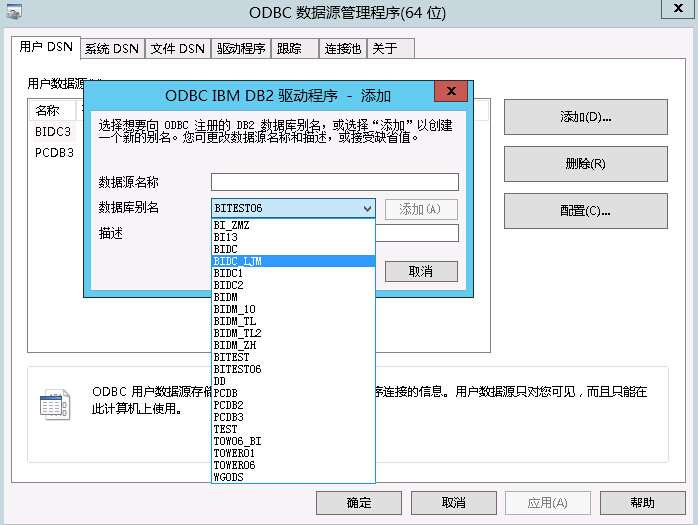
Task: Click 取消 in the DB2 dialog
Action: pos(421,271)
